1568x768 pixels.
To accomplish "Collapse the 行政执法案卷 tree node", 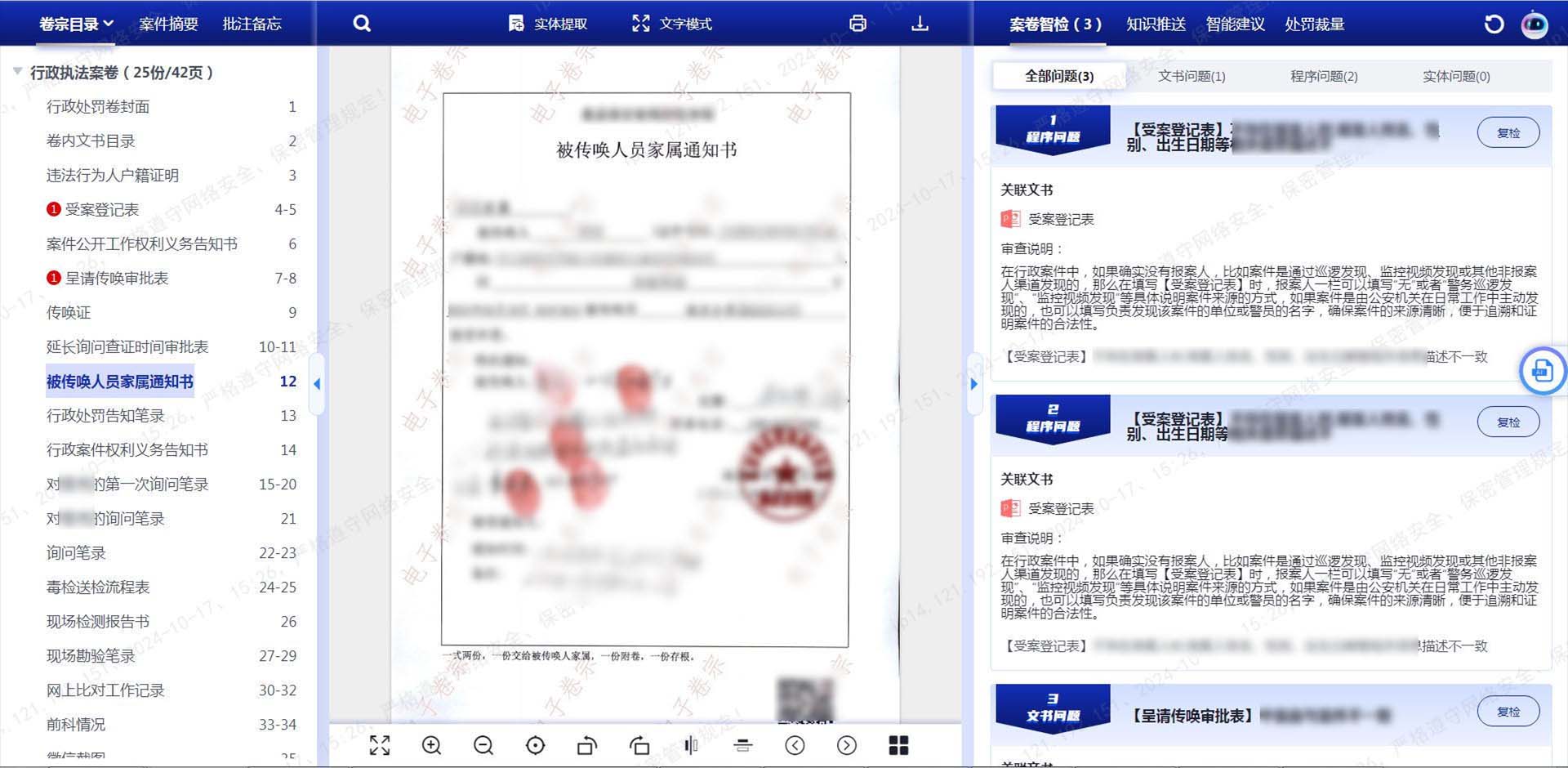I will 17,71.
